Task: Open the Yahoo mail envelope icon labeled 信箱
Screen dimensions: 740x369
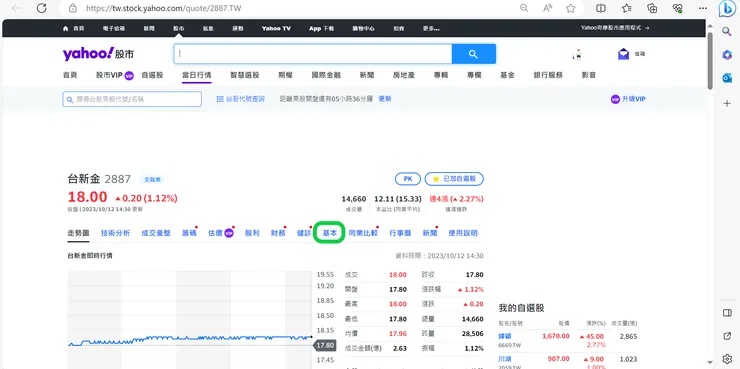Action: pos(631,54)
